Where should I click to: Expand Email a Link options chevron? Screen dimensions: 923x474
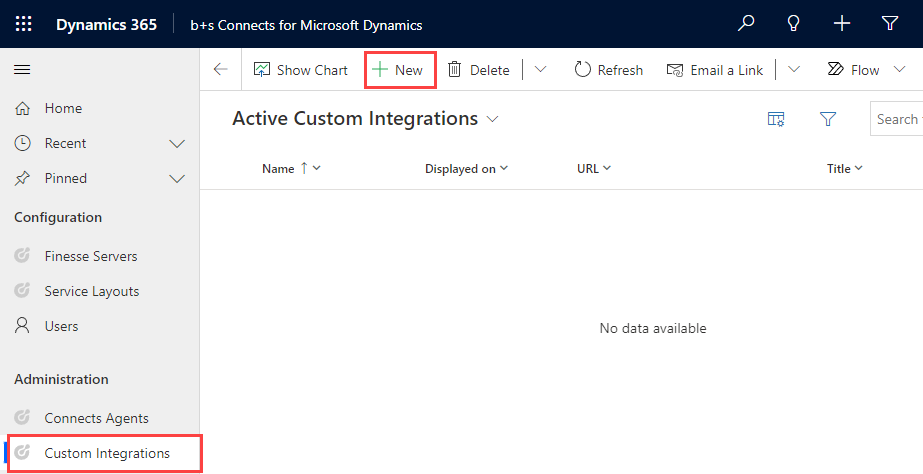[793, 69]
